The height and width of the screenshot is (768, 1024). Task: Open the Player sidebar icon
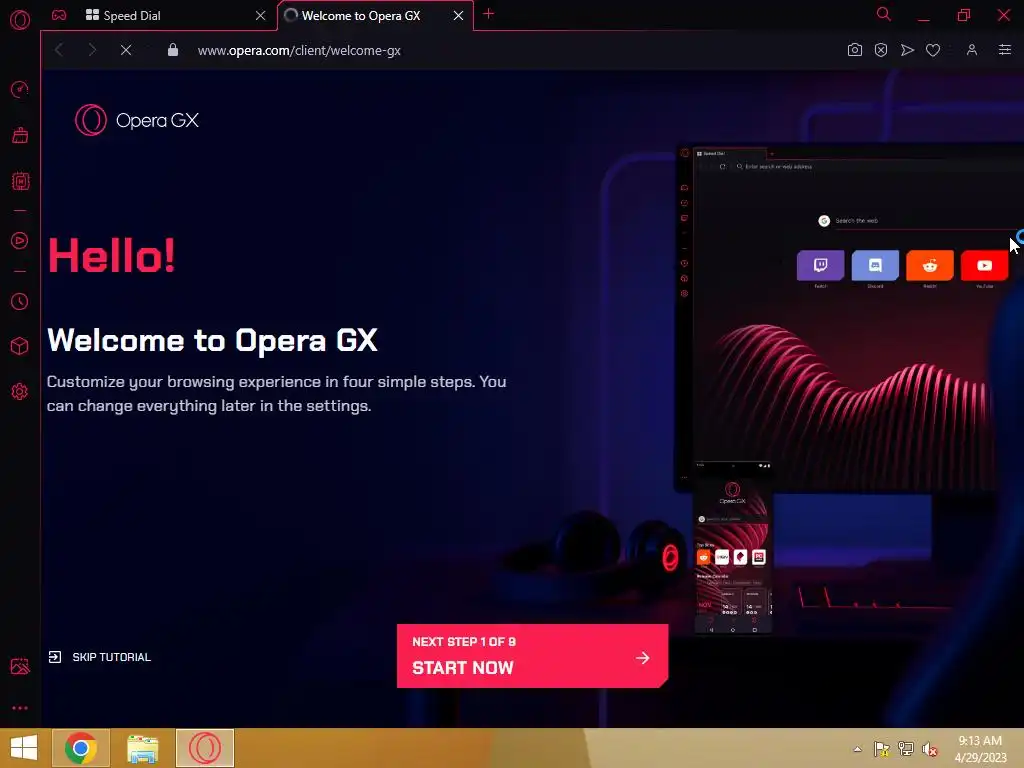pos(20,240)
